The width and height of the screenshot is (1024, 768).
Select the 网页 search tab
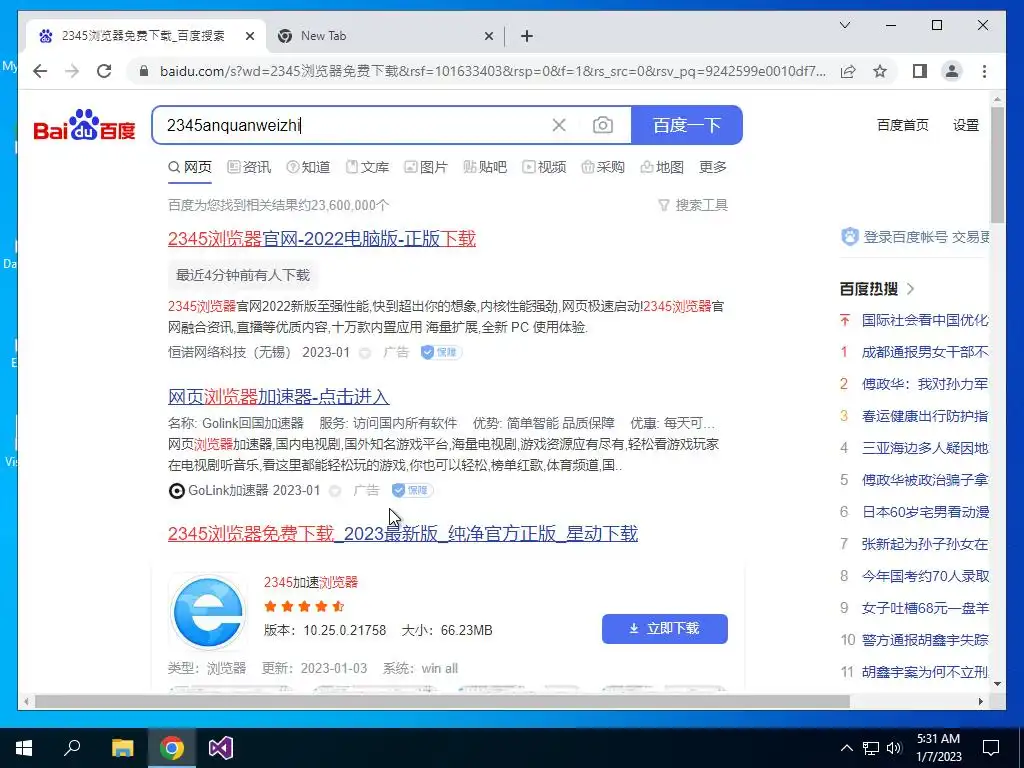tap(190, 167)
